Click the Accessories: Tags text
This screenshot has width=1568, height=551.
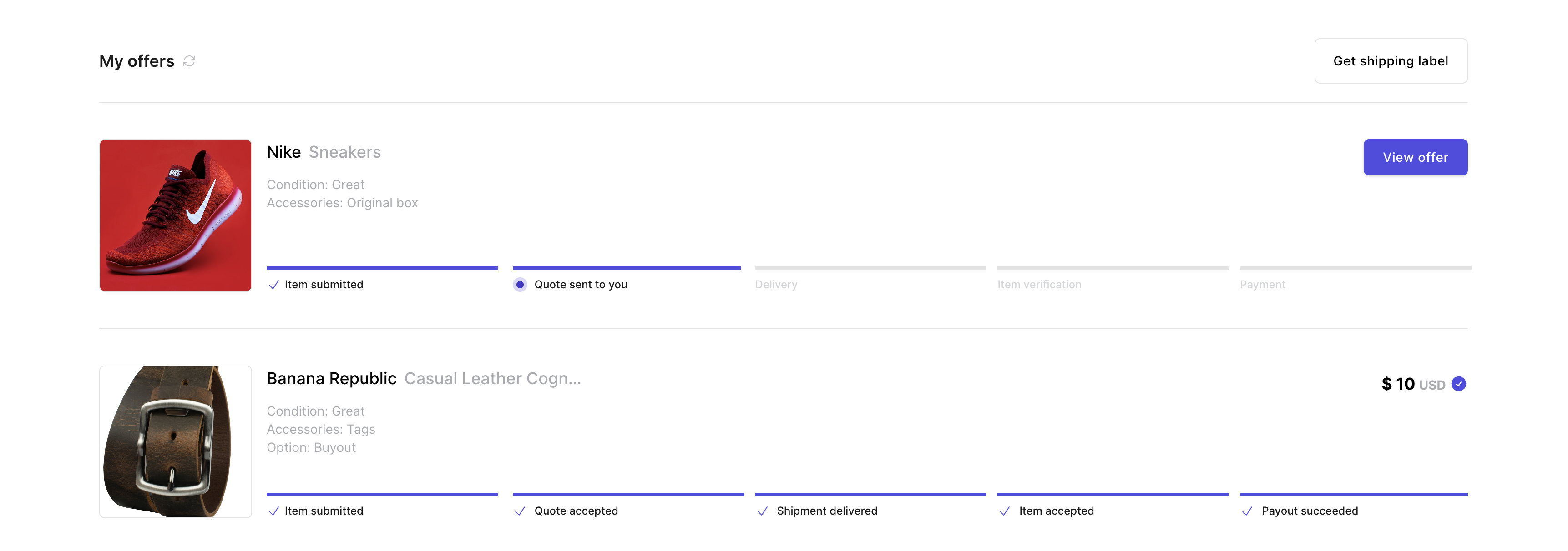coord(321,429)
